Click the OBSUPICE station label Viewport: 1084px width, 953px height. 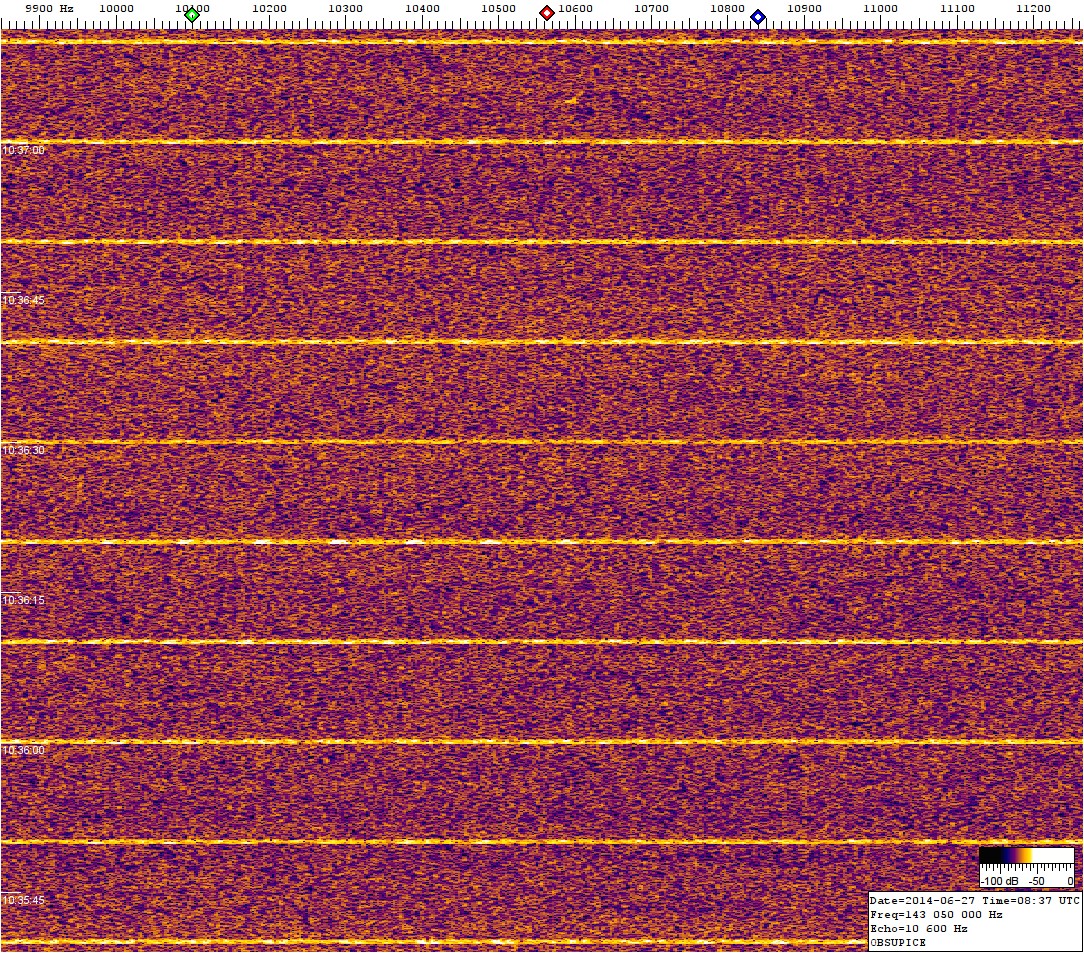[x=898, y=942]
